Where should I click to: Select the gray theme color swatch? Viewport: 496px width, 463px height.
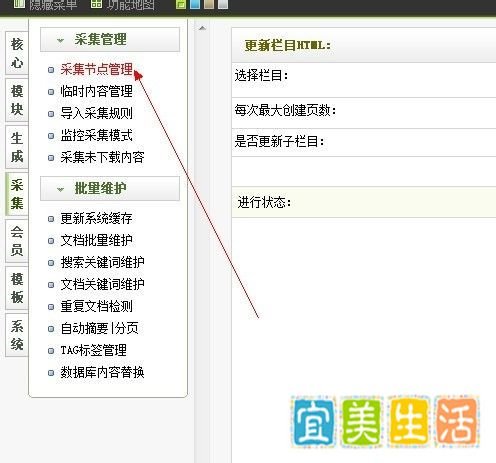point(223,4)
